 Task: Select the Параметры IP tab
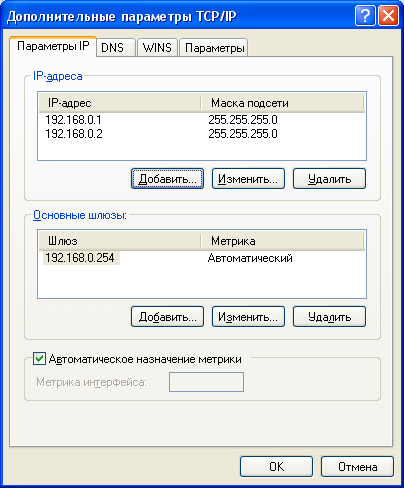click(x=53, y=46)
